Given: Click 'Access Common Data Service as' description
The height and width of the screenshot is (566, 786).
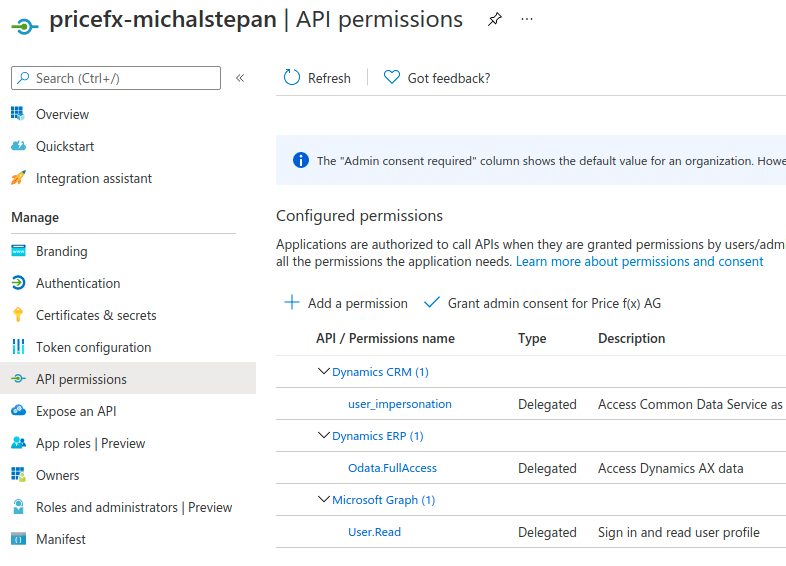Looking at the screenshot, I should tap(690, 404).
